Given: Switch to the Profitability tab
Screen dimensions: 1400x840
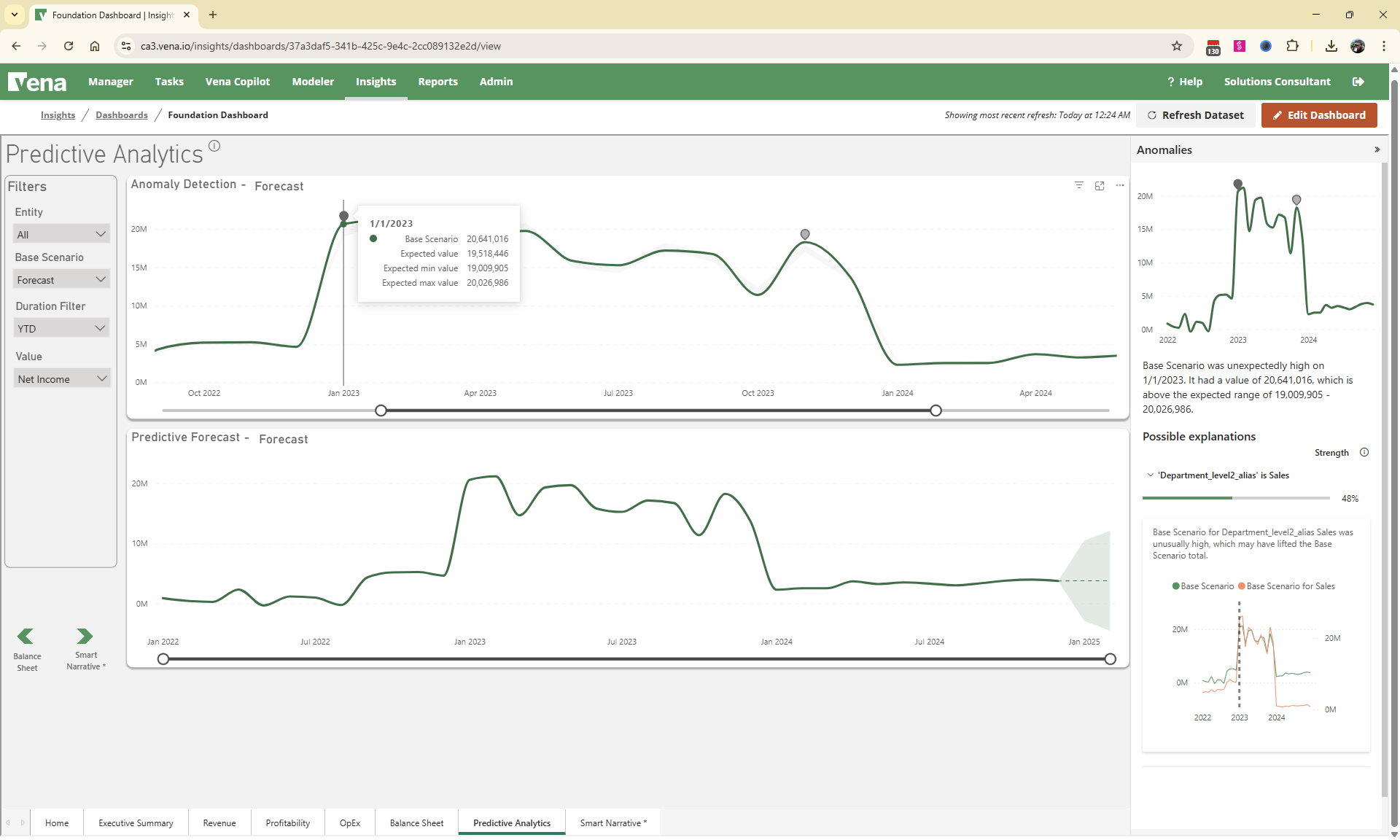Looking at the screenshot, I should pyautogui.click(x=288, y=822).
